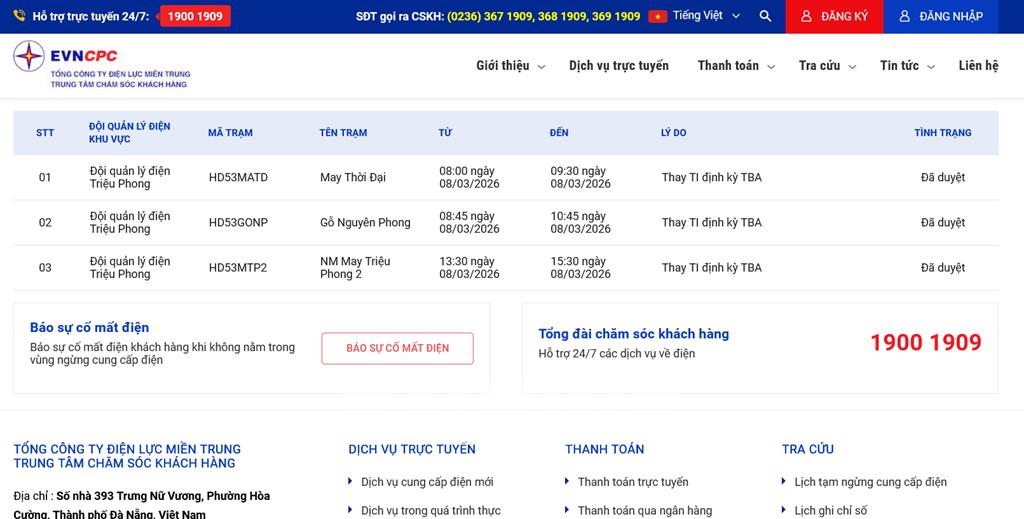
Task: Expand the Thanh toán menu
Action: (735, 66)
